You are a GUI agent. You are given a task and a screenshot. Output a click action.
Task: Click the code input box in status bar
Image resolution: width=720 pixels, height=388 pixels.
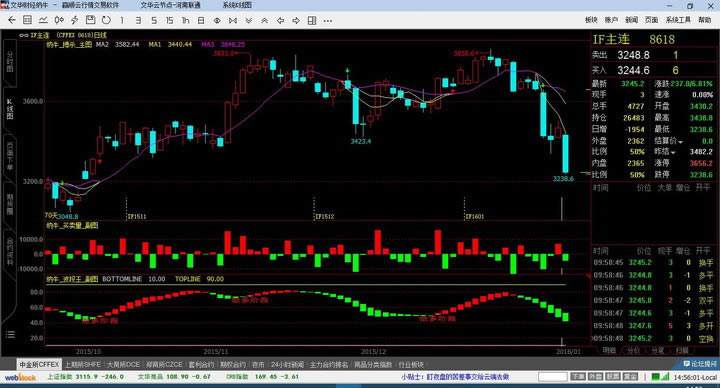pos(552,377)
